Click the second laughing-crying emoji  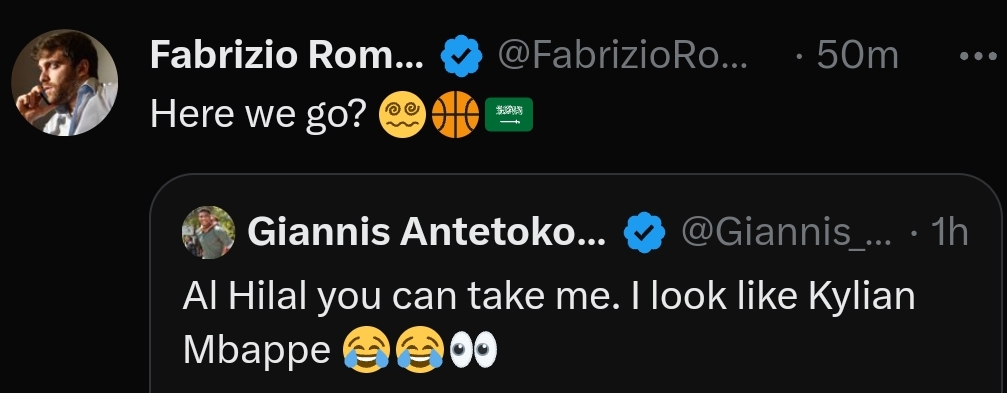click(420, 350)
